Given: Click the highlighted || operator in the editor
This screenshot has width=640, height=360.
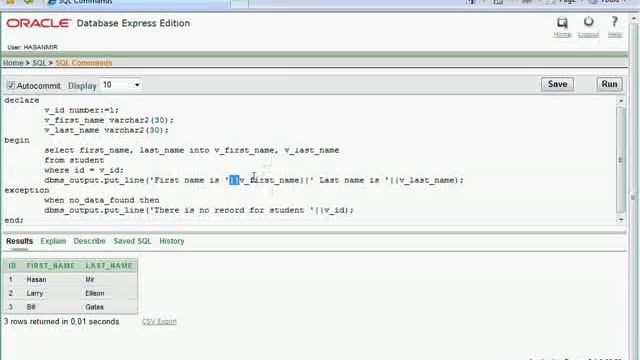Looking at the screenshot, I should [x=234, y=180].
